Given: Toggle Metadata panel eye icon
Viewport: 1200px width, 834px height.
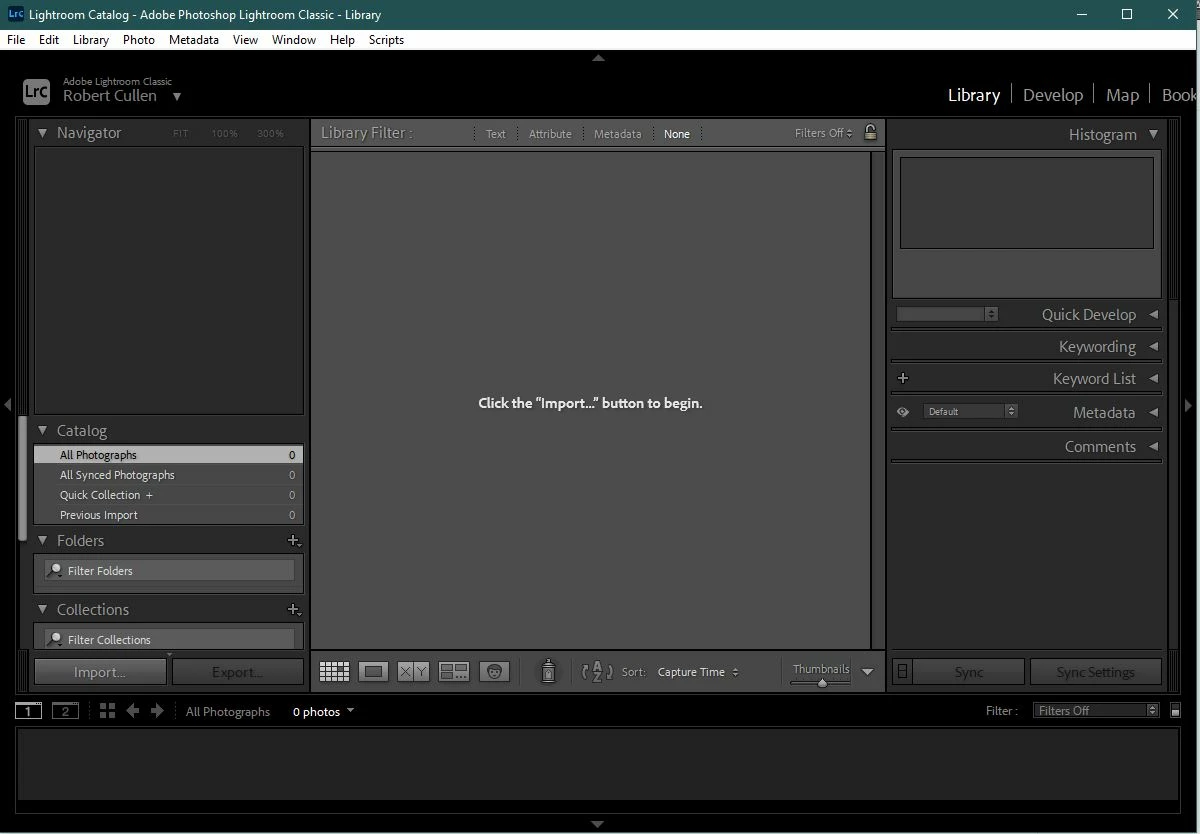Looking at the screenshot, I should pos(903,412).
